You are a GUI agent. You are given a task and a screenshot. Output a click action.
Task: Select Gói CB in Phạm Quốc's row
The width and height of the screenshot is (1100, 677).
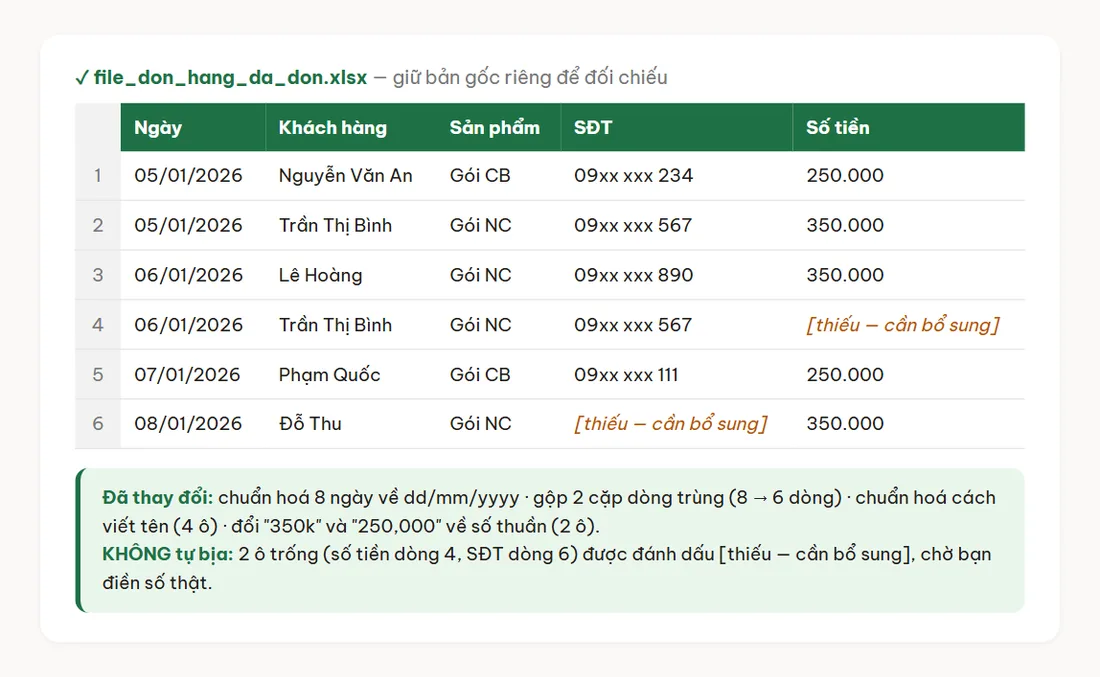pos(480,375)
